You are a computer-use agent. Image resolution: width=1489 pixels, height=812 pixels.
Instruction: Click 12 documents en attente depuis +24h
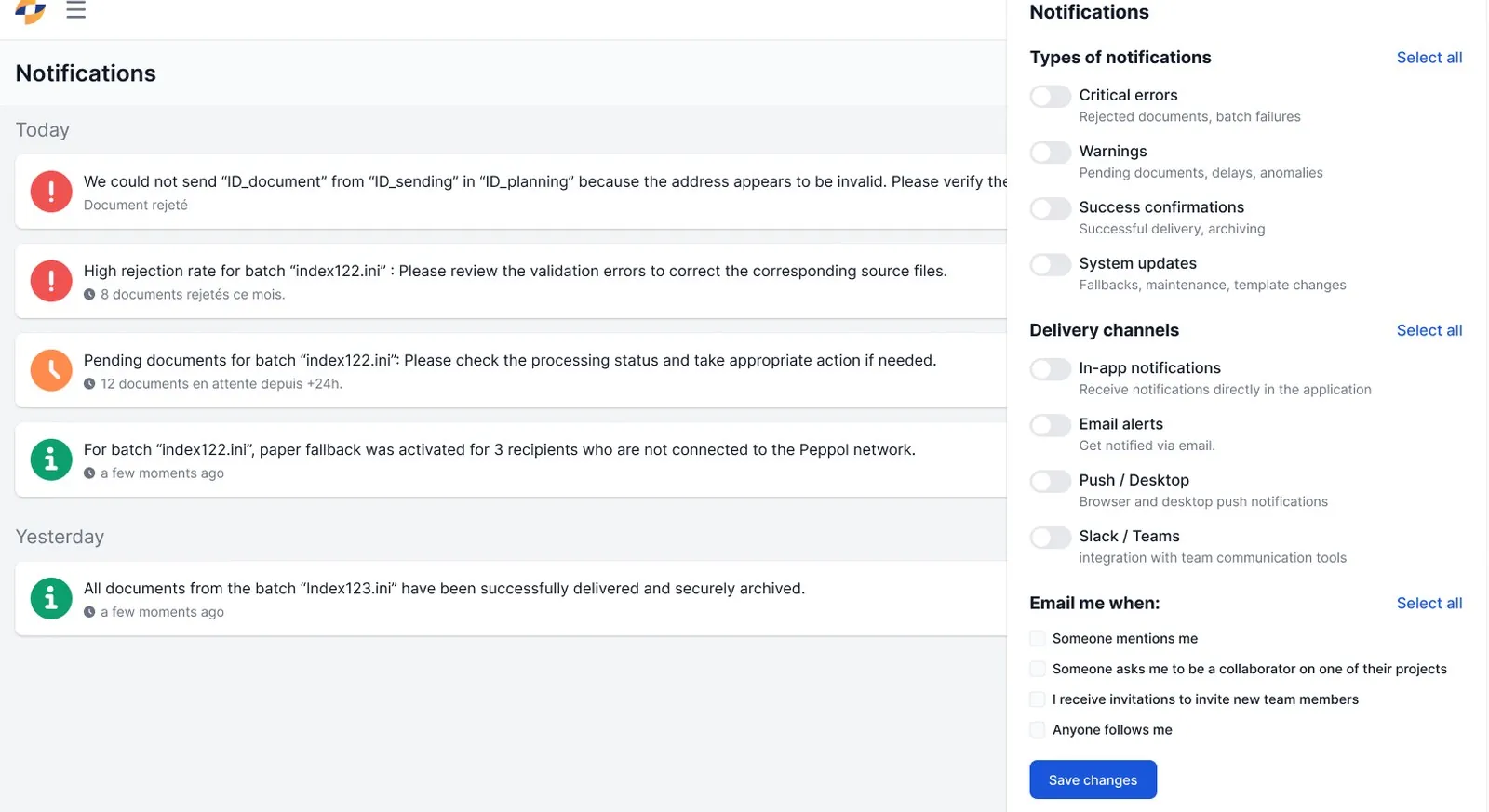(x=221, y=383)
